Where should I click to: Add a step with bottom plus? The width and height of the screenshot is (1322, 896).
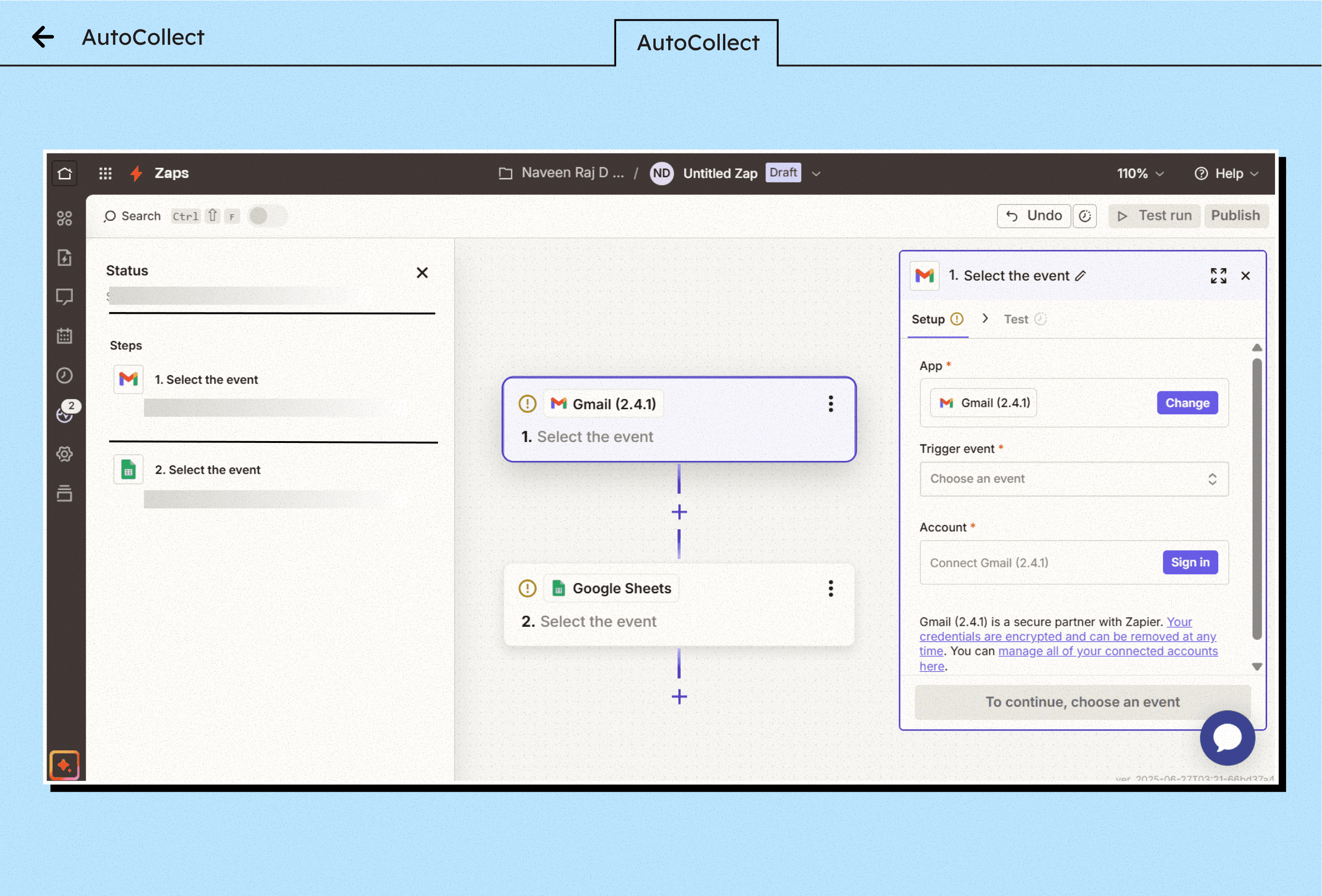click(679, 696)
